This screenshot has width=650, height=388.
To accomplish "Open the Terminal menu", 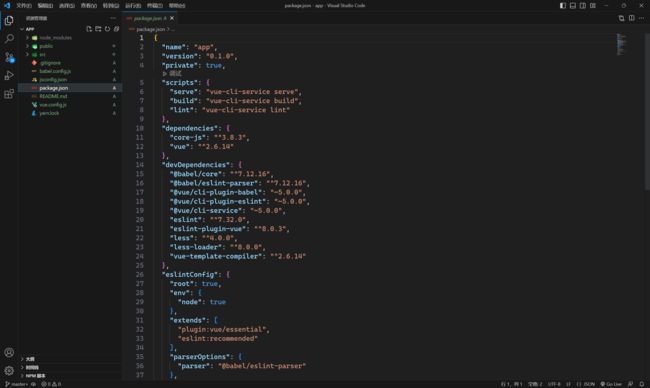I will 155,5.
